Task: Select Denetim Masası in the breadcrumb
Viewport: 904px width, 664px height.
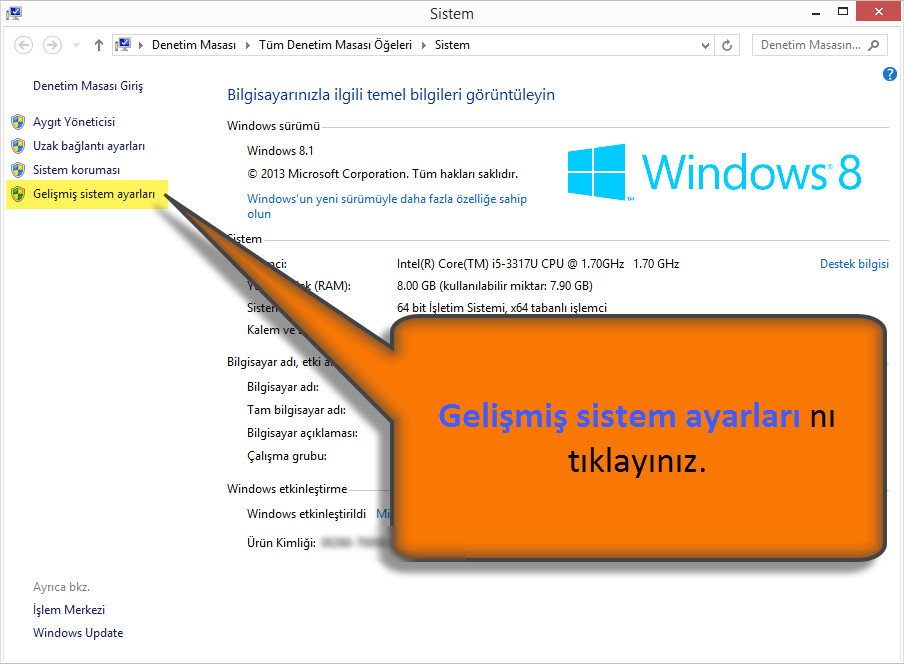Action: [x=194, y=45]
